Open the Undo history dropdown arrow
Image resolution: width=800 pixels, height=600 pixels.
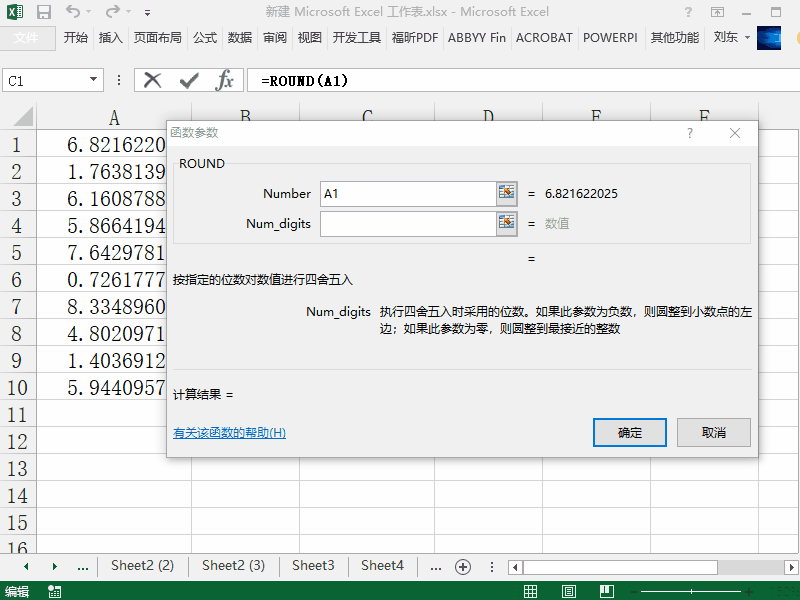click(x=88, y=12)
